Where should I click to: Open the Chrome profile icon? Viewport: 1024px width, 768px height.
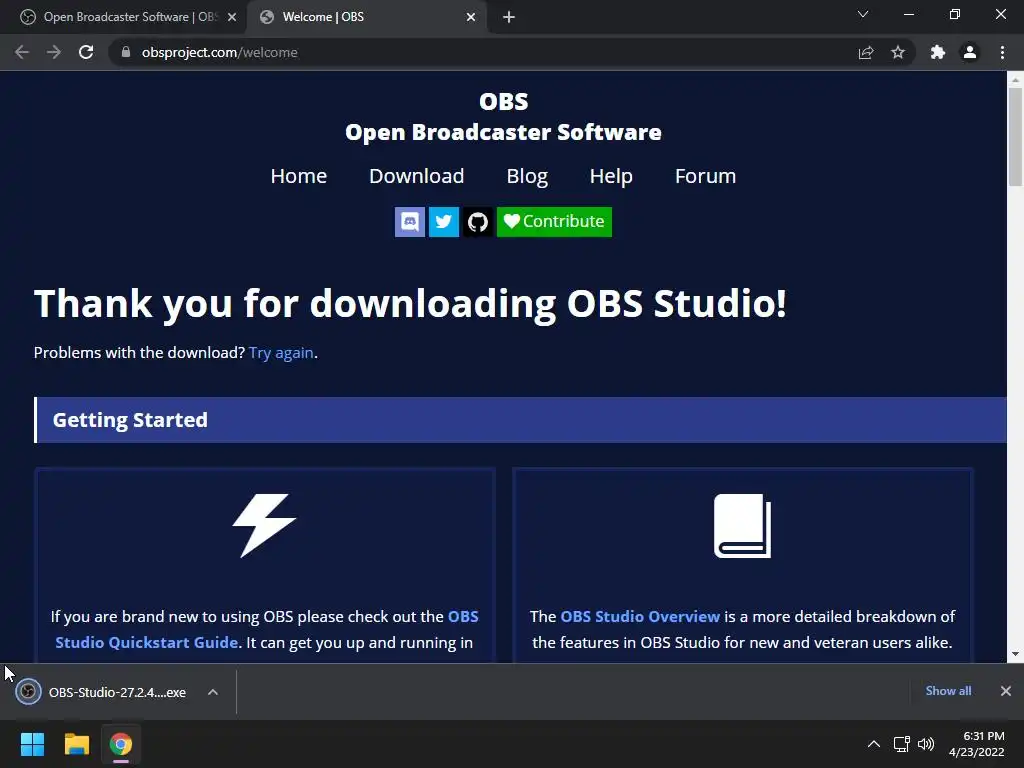coord(970,52)
